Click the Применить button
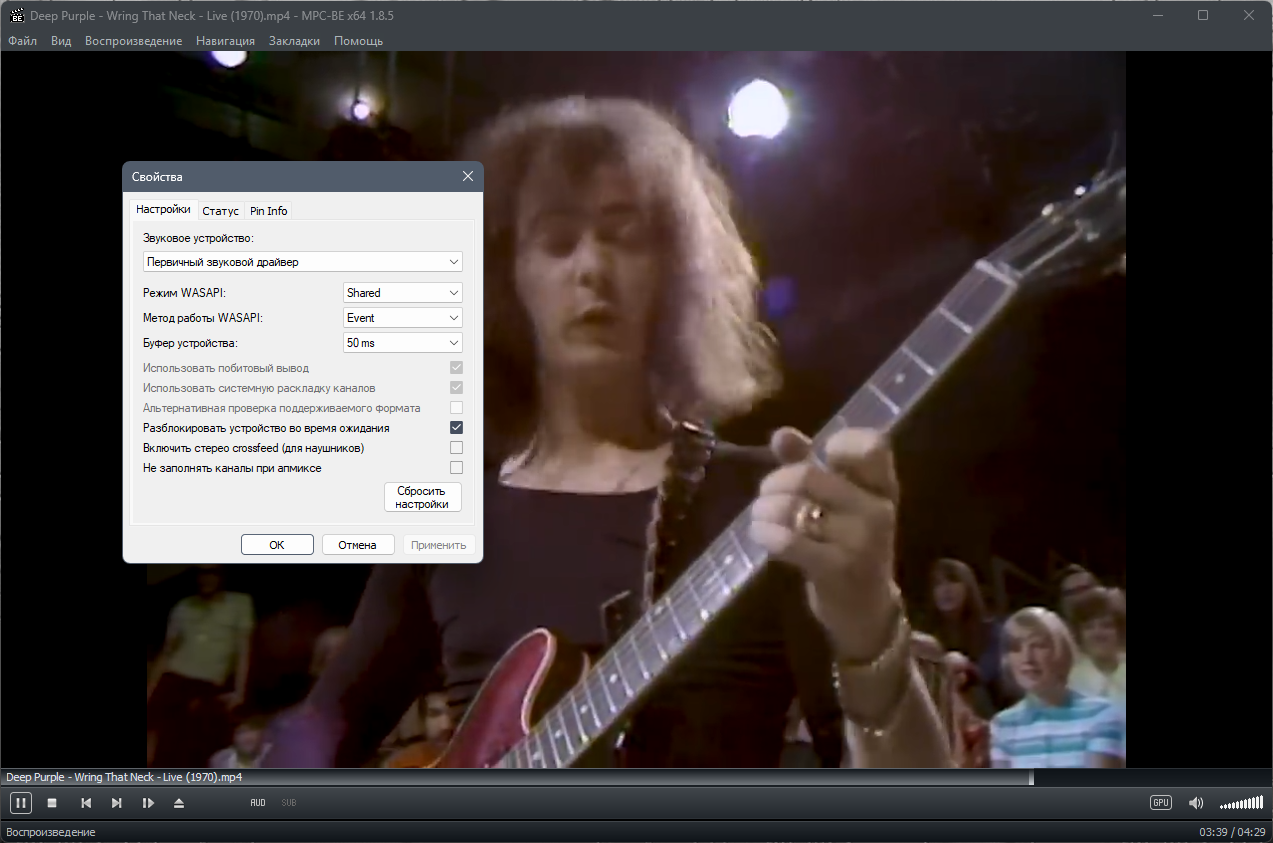The height and width of the screenshot is (843, 1273). click(439, 545)
